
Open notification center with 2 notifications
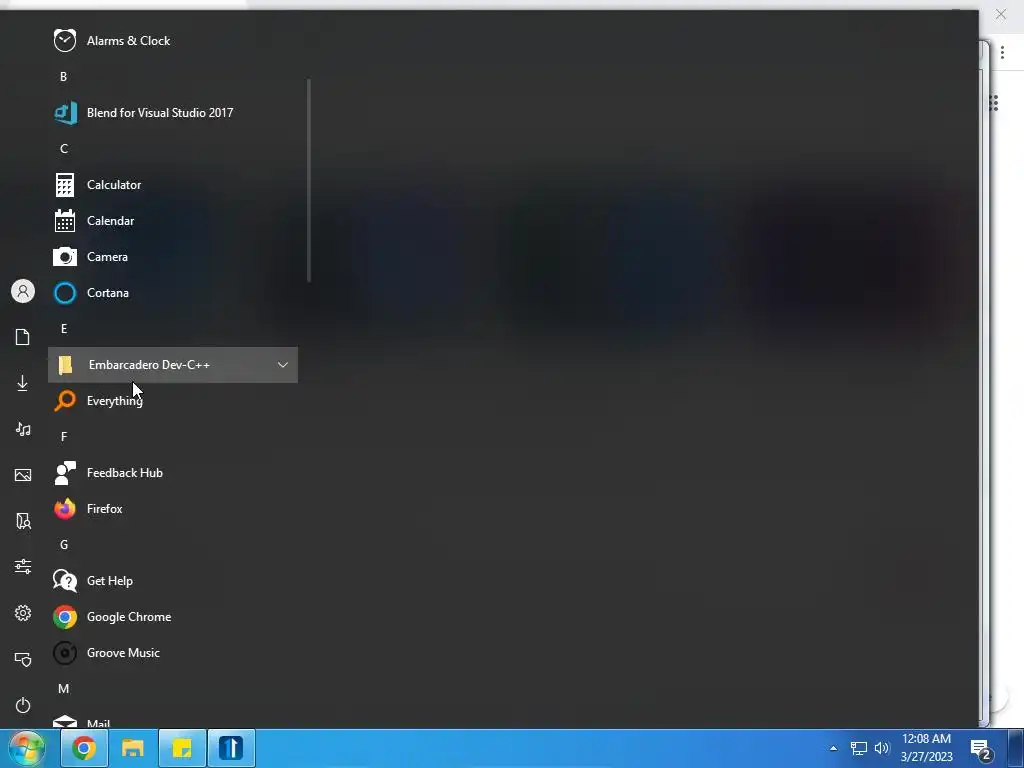click(x=980, y=750)
